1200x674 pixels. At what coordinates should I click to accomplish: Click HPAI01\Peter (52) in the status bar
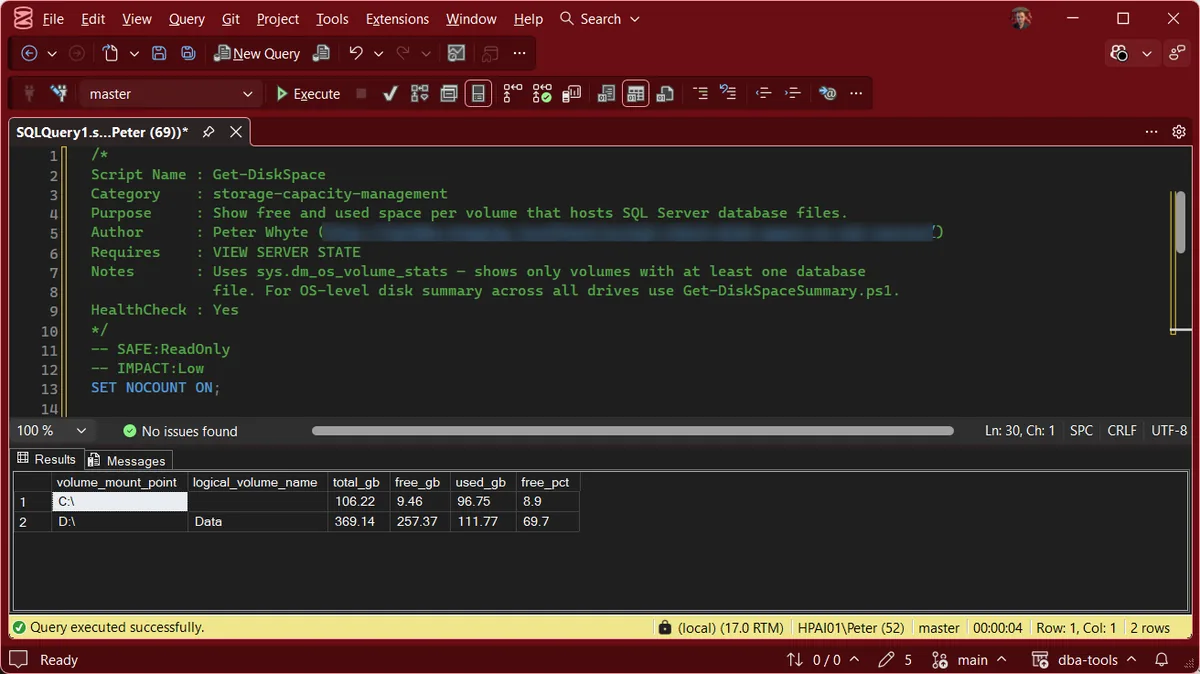(851, 627)
